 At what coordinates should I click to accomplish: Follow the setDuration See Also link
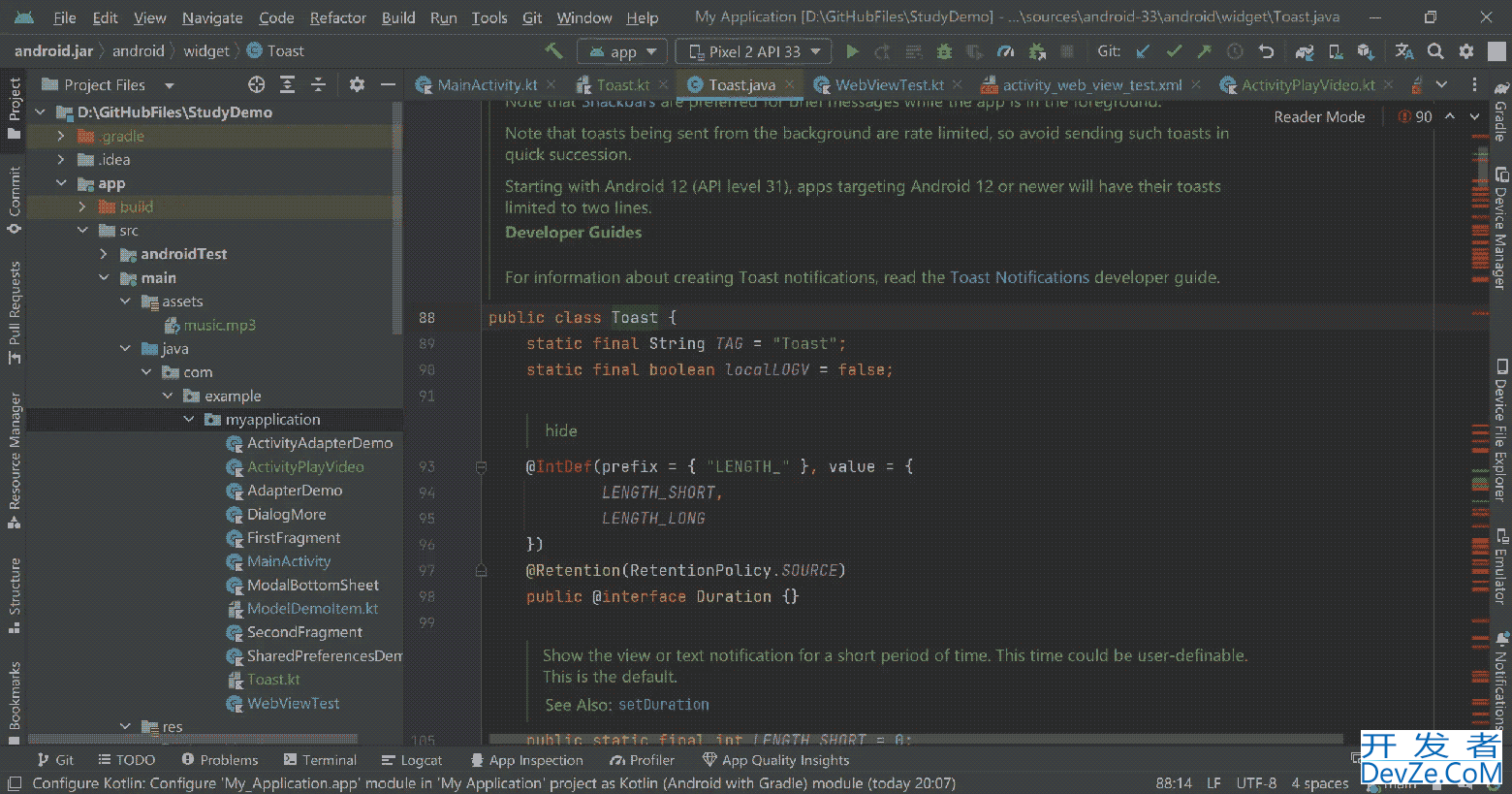tap(664, 705)
